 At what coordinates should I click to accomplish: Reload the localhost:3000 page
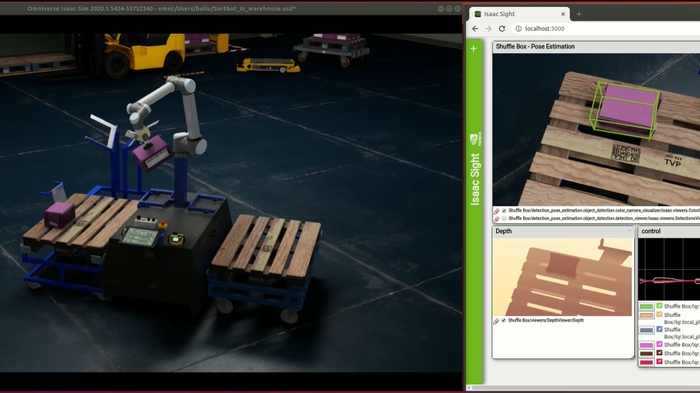(x=502, y=29)
